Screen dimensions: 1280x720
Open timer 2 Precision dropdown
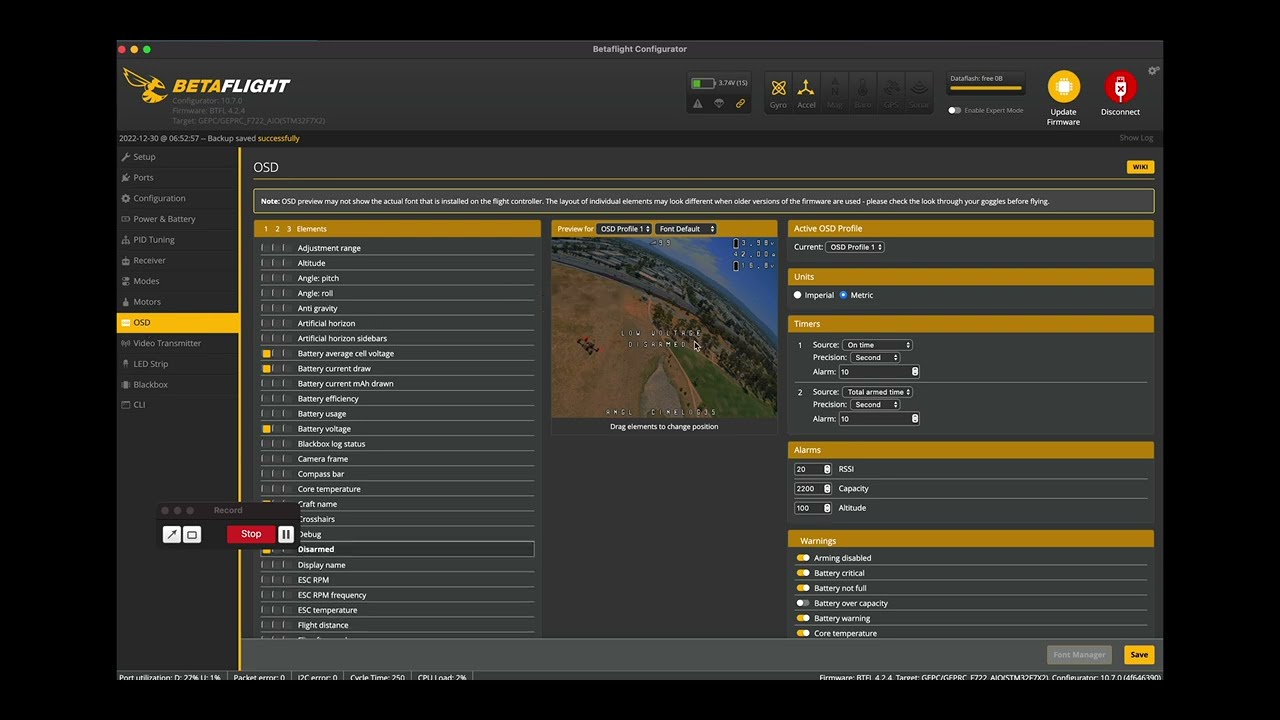(x=875, y=404)
